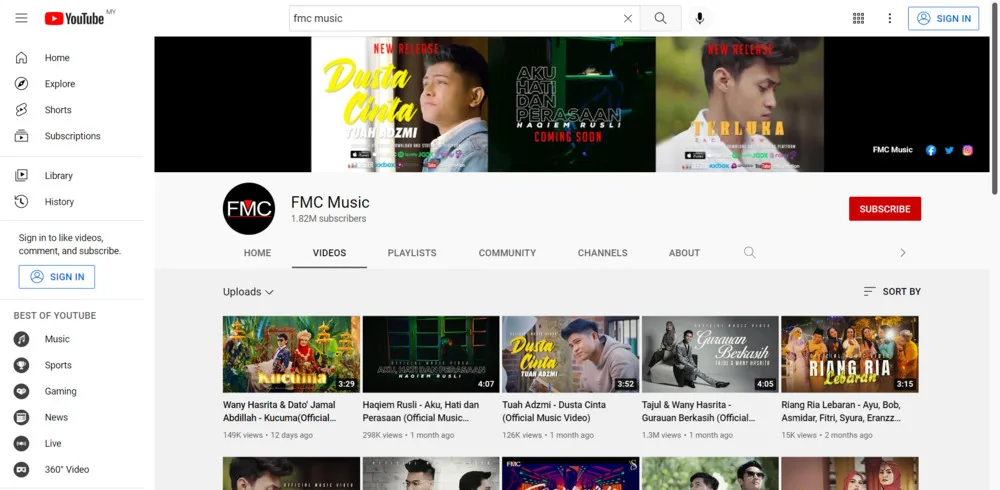
Task: Open FMC Music Facebook link on banner
Action: click(931, 150)
